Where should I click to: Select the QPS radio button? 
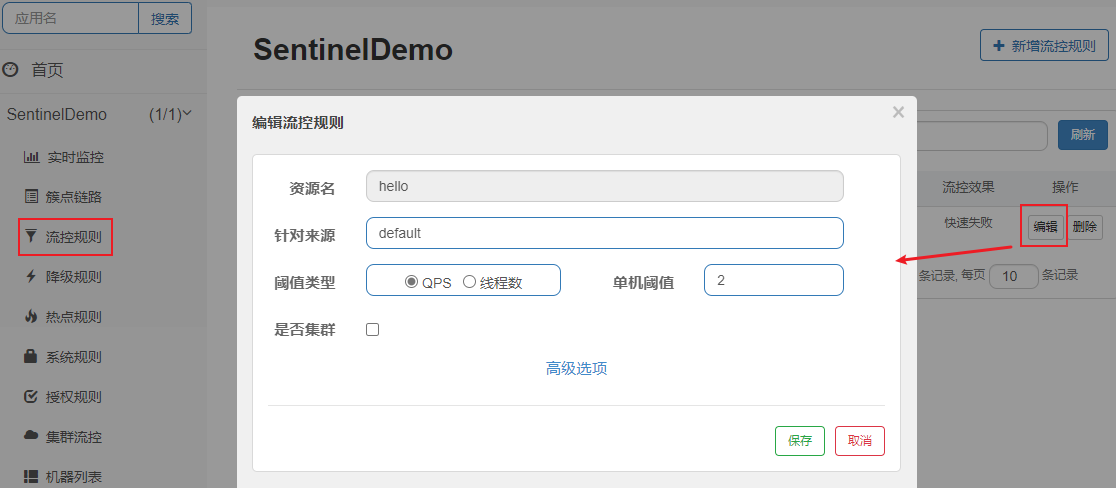click(411, 282)
